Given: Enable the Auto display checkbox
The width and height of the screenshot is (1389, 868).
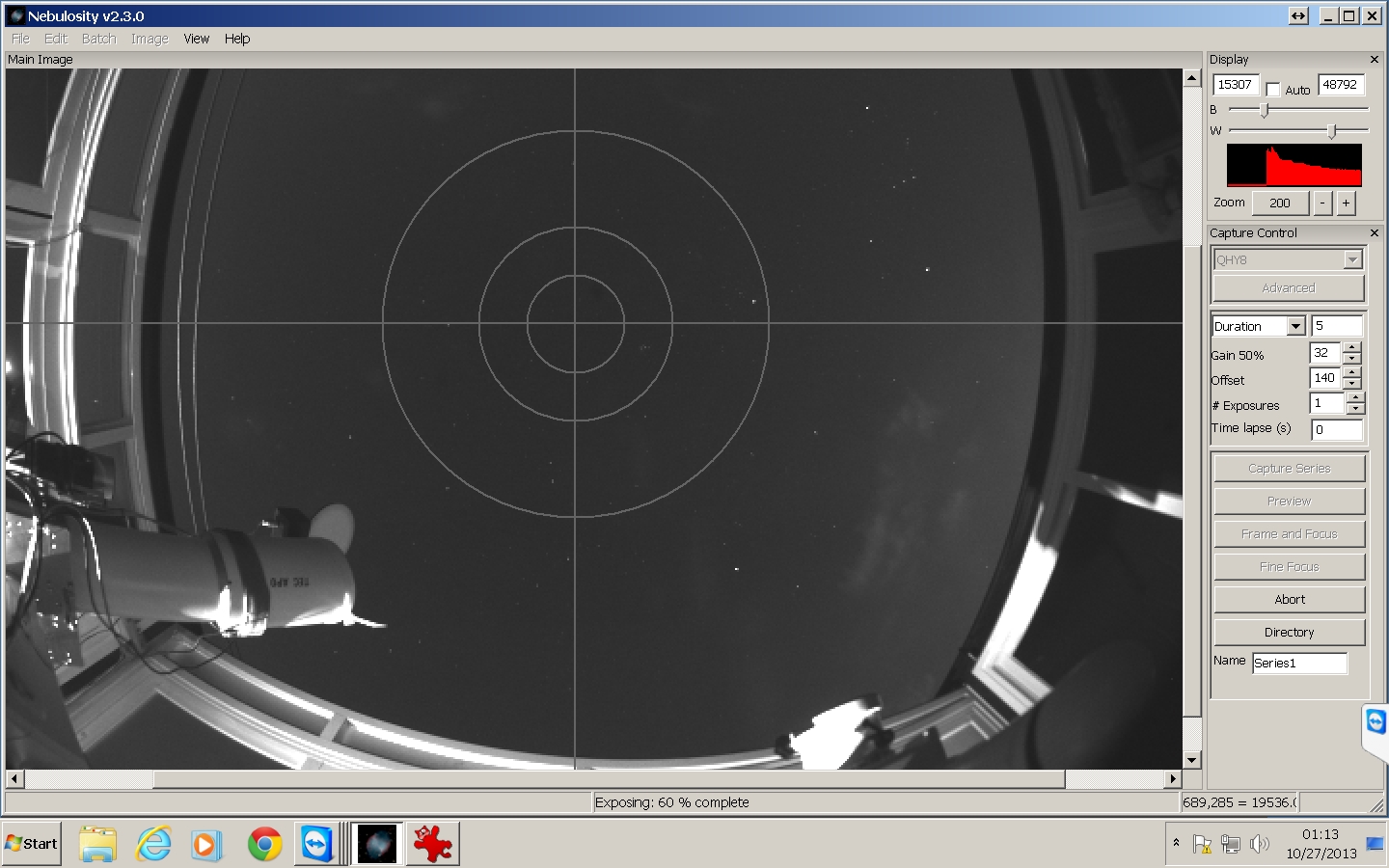Looking at the screenshot, I should point(1273,90).
